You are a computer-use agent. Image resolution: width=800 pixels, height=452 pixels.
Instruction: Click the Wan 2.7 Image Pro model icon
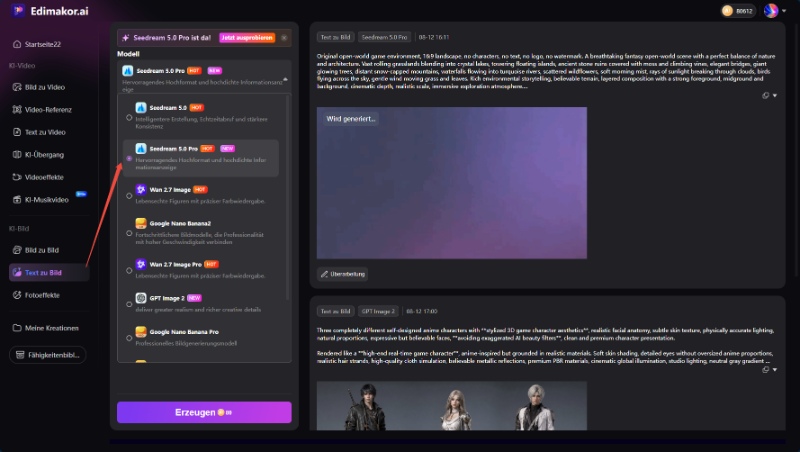141,264
